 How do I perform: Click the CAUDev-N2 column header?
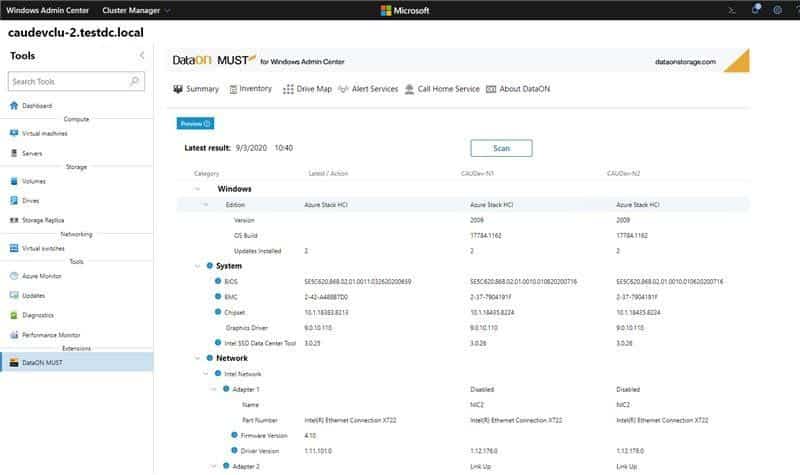(x=623, y=173)
